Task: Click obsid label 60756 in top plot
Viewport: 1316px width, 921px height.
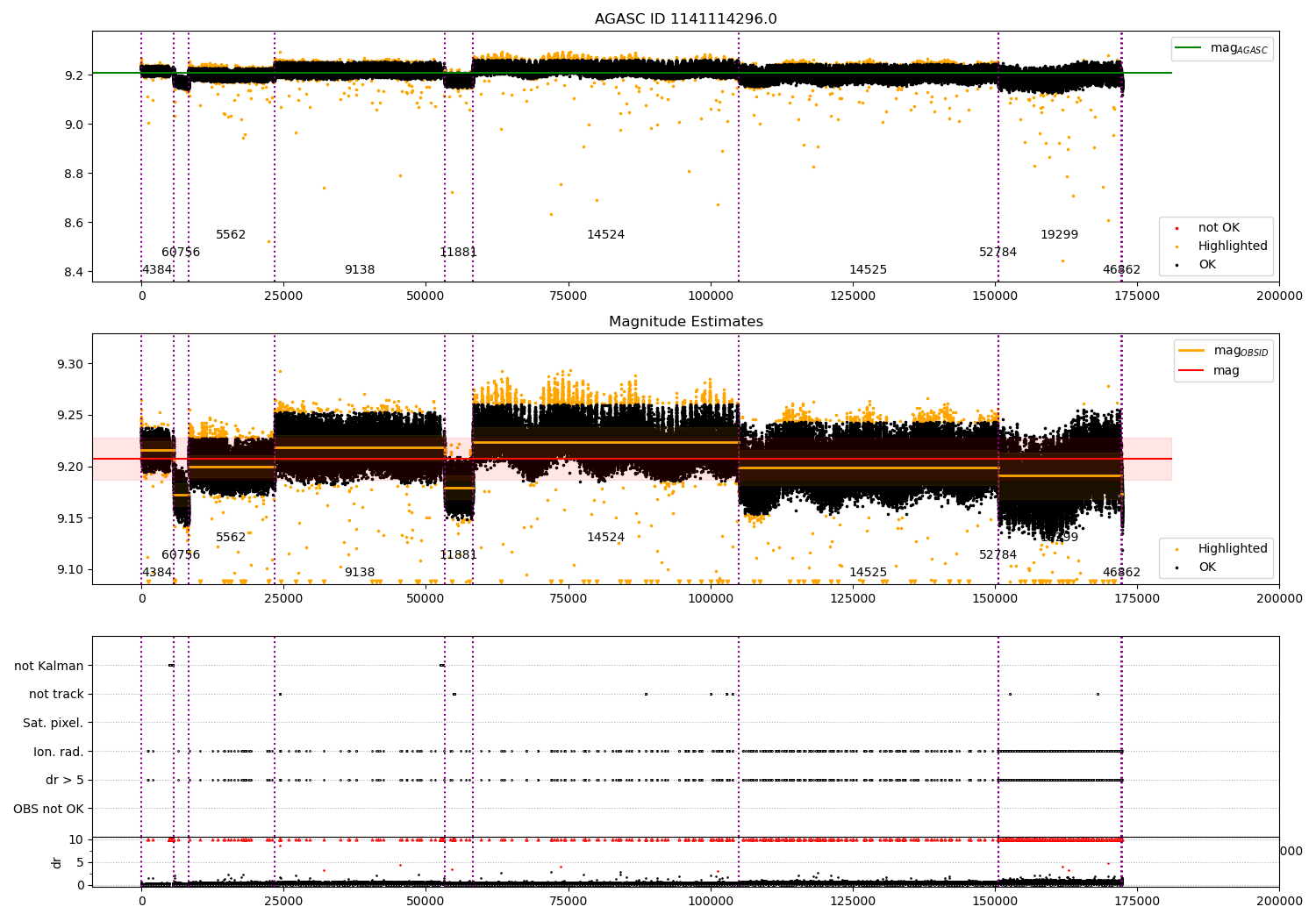Action: (x=181, y=253)
